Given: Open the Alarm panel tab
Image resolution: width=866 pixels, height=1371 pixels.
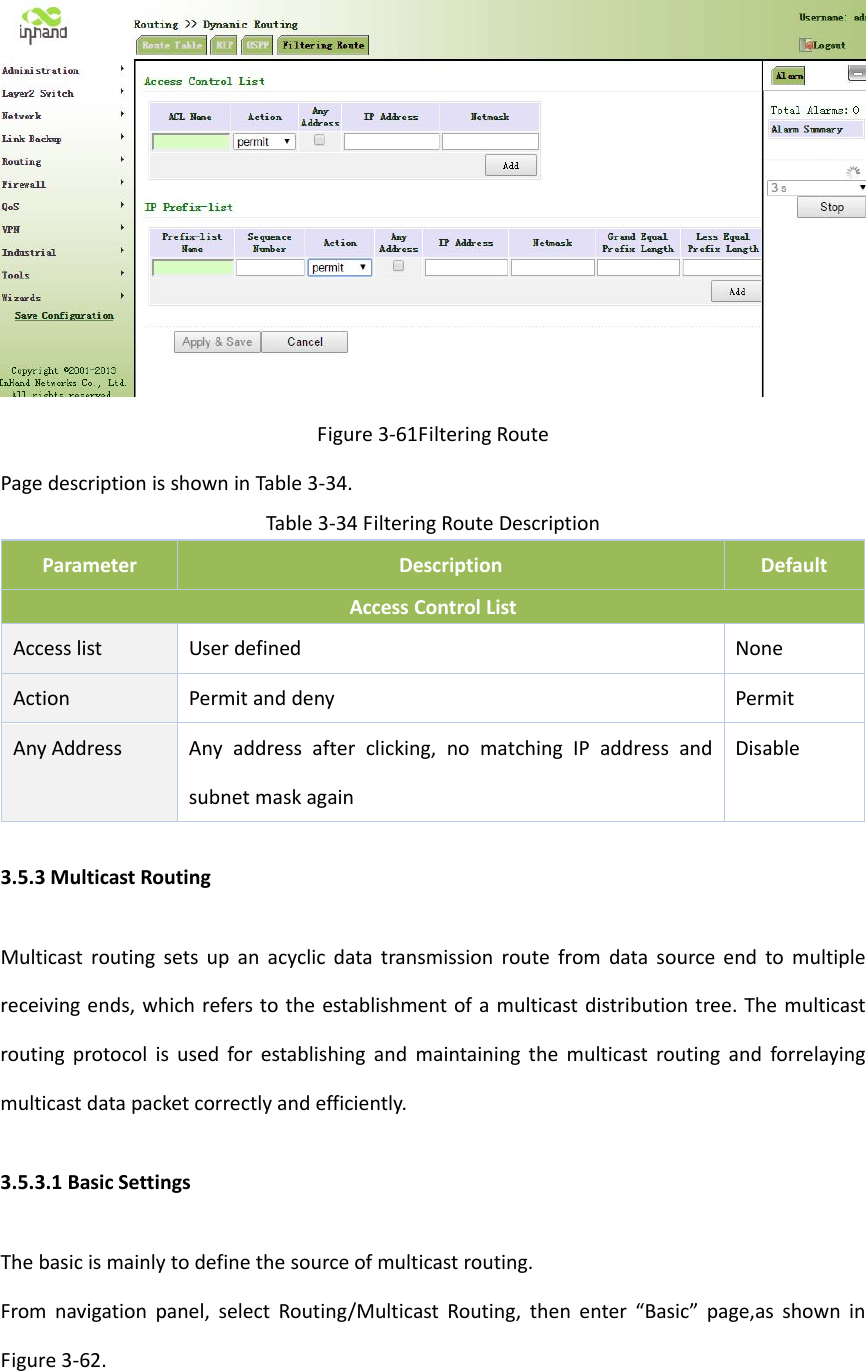Looking at the screenshot, I should [x=787, y=74].
